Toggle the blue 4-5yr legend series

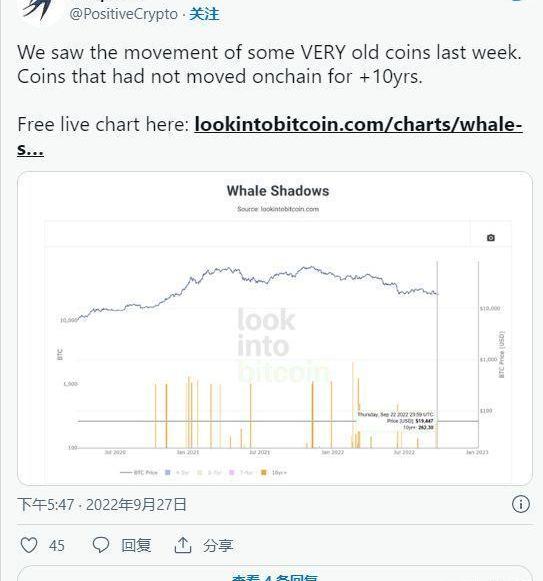pos(177,472)
